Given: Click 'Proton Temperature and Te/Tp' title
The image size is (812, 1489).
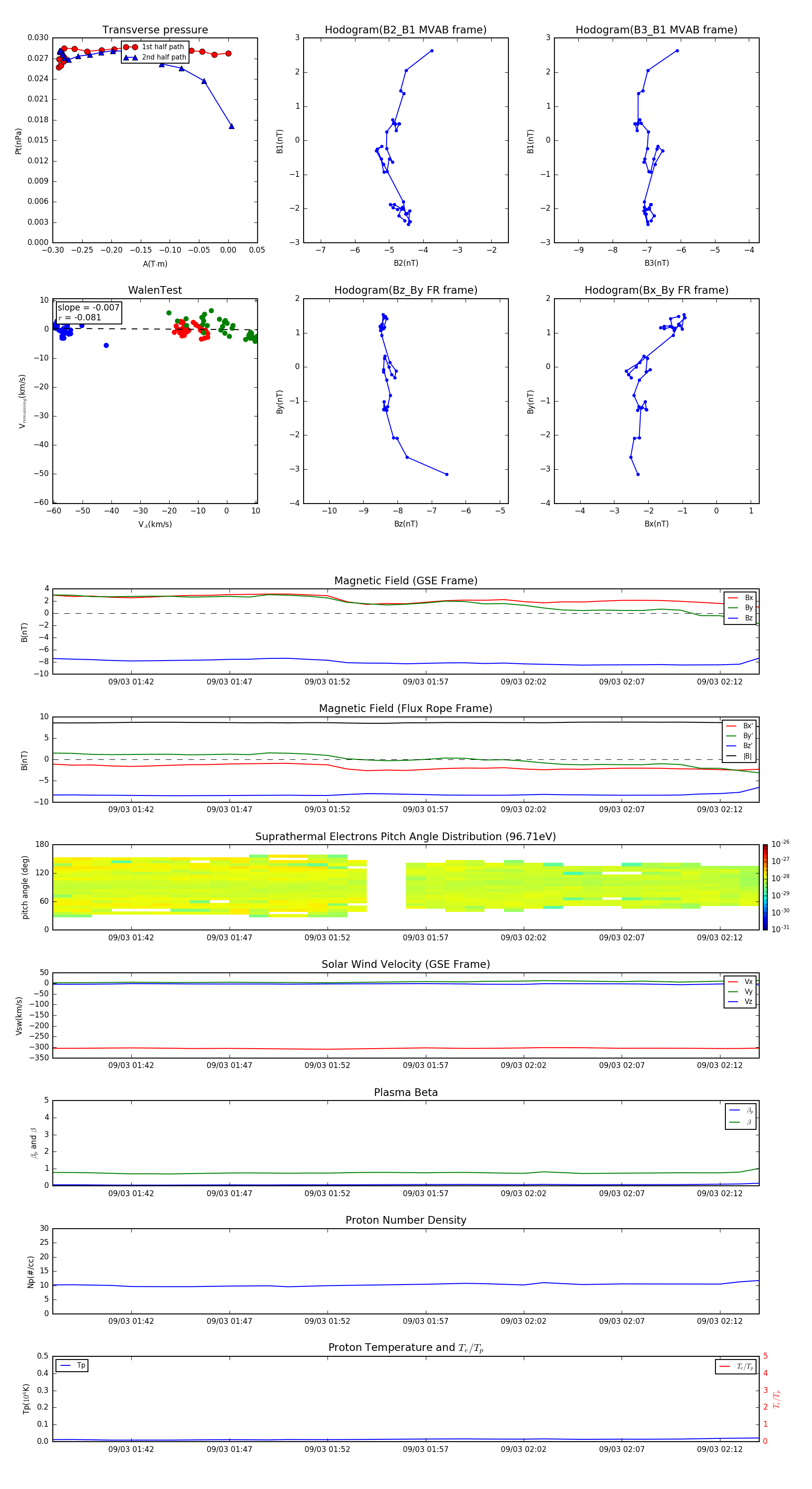Looking at the screenshot, I should point(406,1348).
